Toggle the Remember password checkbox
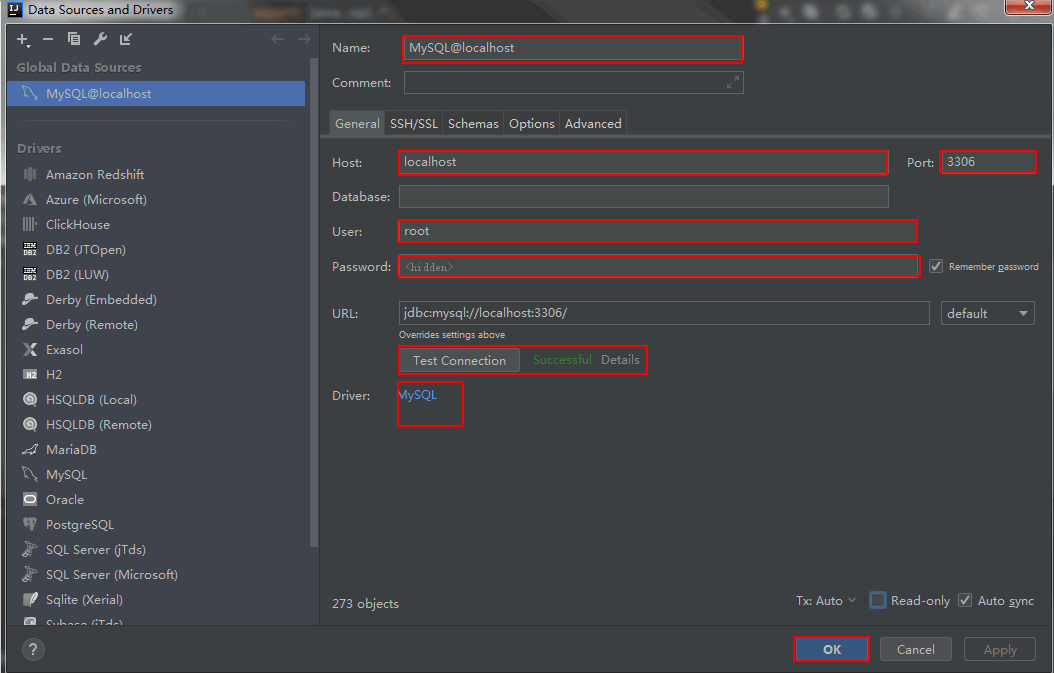The image size is (1054, 673). (x=936, y=266)
